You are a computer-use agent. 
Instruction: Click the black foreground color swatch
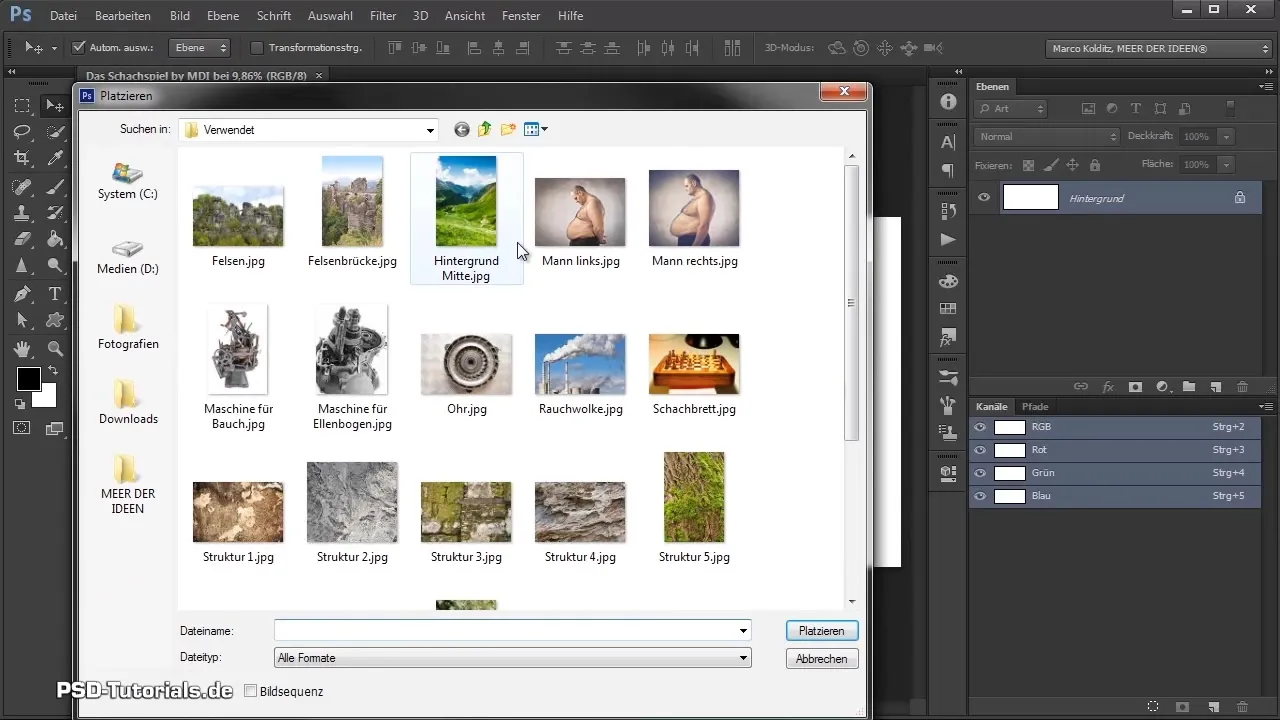[27, 378]
